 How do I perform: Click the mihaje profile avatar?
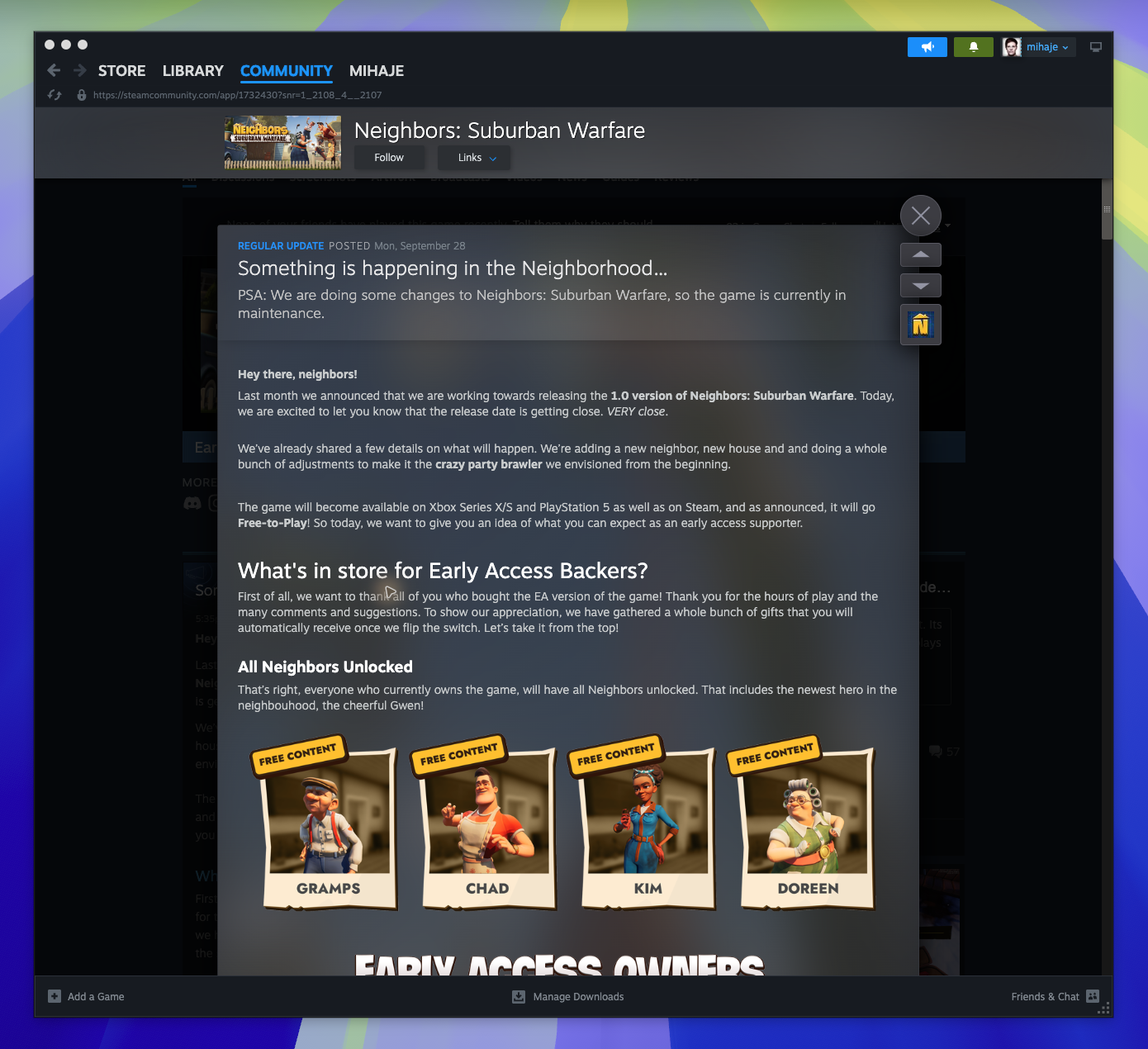click(1012, 47)
